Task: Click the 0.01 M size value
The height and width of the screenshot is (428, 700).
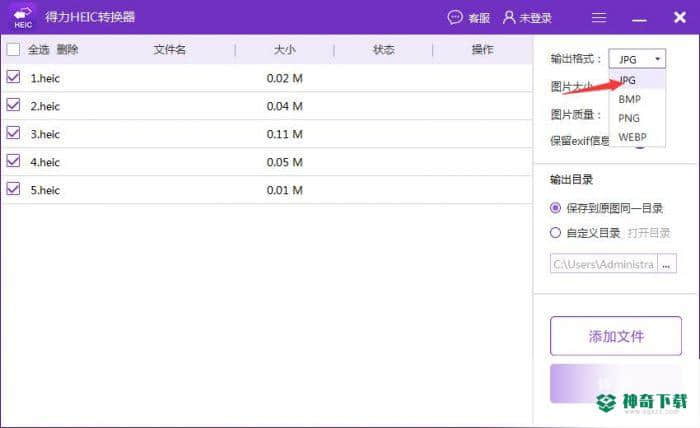Action: 284,191
